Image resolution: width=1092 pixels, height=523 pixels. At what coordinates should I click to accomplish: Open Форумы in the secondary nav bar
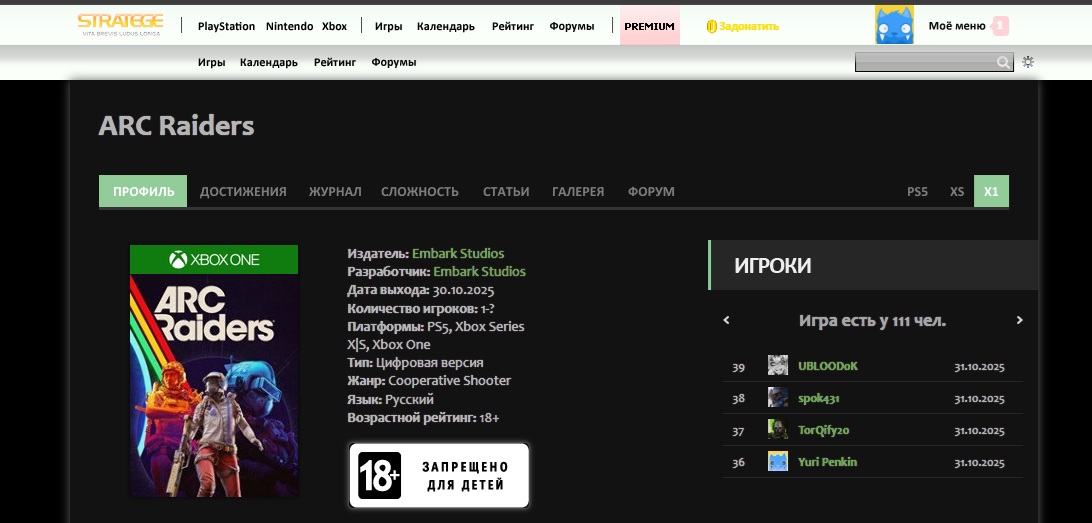coord(394,62)
